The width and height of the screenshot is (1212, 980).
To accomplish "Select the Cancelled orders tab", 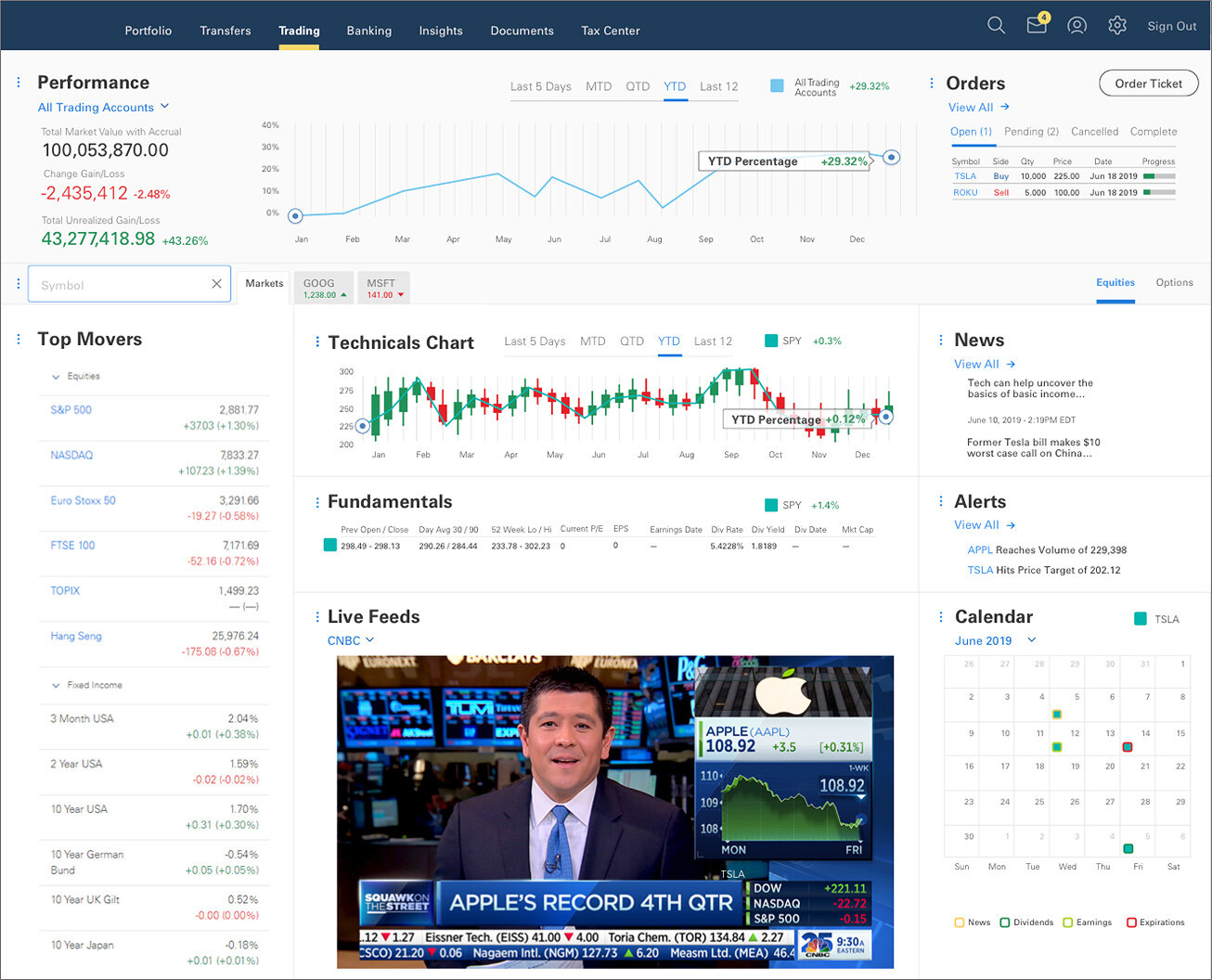I will pyautogui.click(x=1095, y=132).
